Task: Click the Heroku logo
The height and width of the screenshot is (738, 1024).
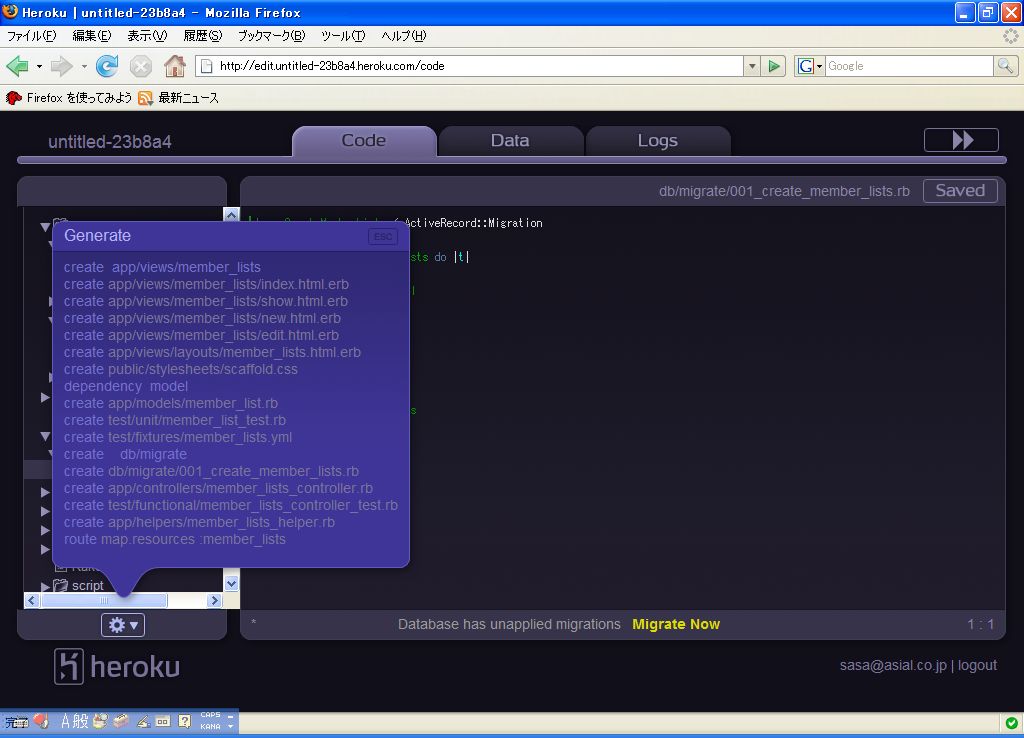Action: point(117,667)
